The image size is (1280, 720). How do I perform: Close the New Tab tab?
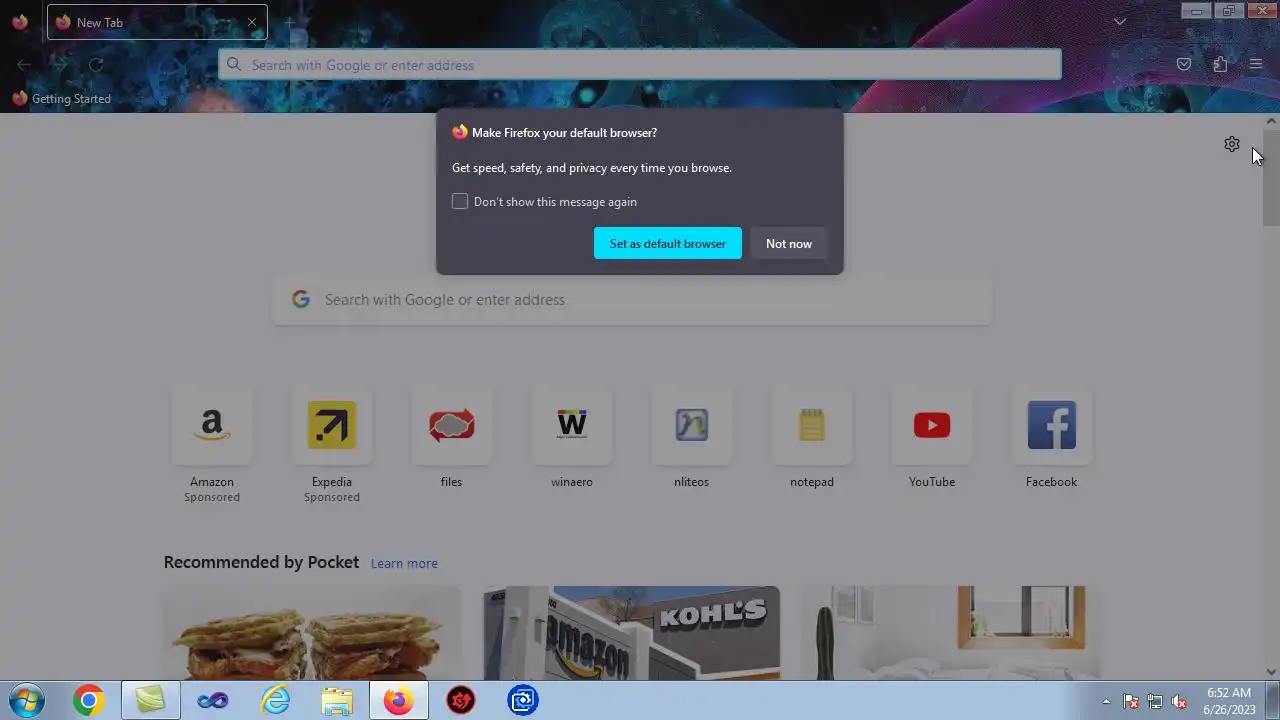click(x=252, y=22)
